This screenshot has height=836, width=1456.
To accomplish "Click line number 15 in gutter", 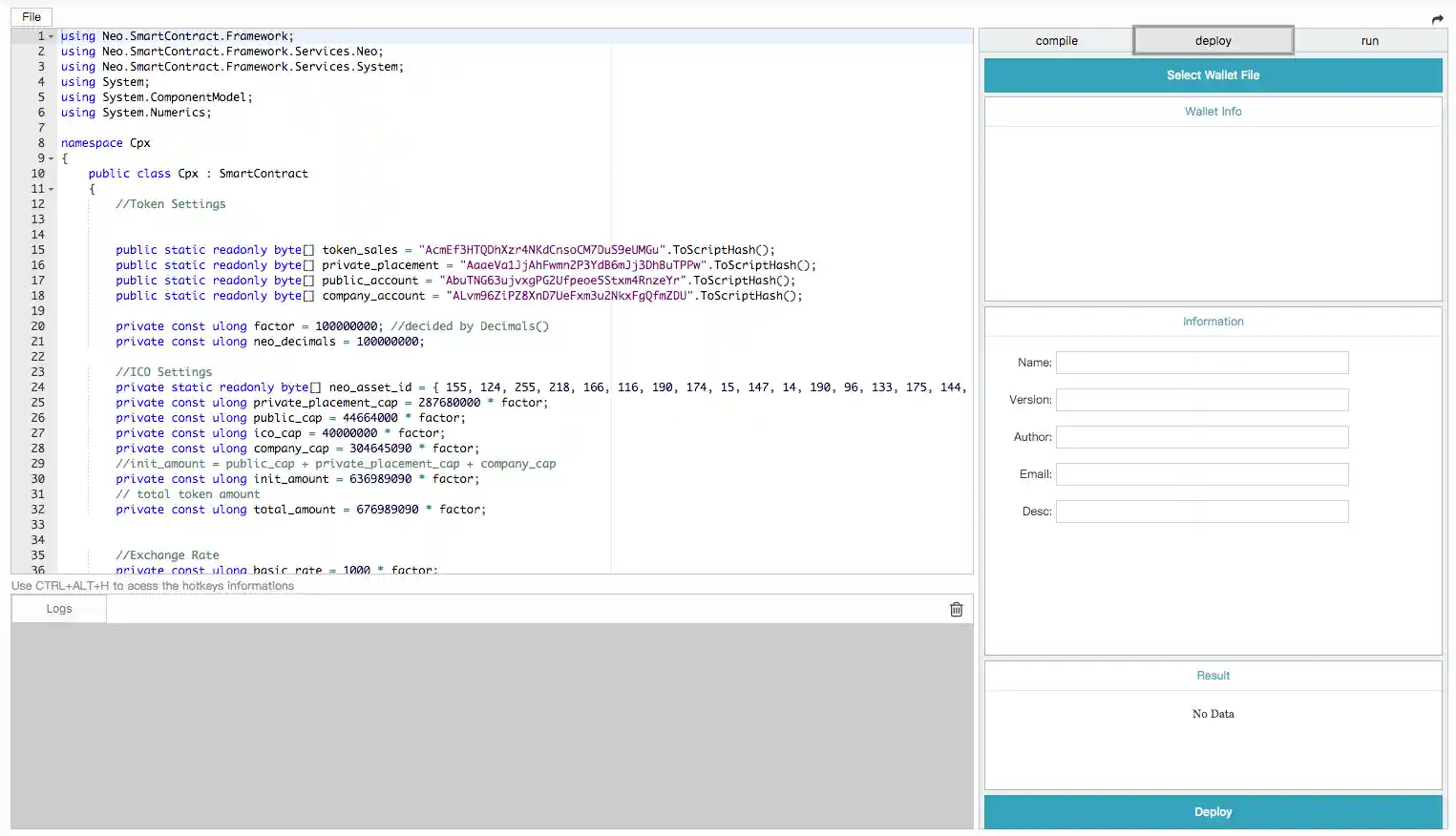I will coord(38,250).
